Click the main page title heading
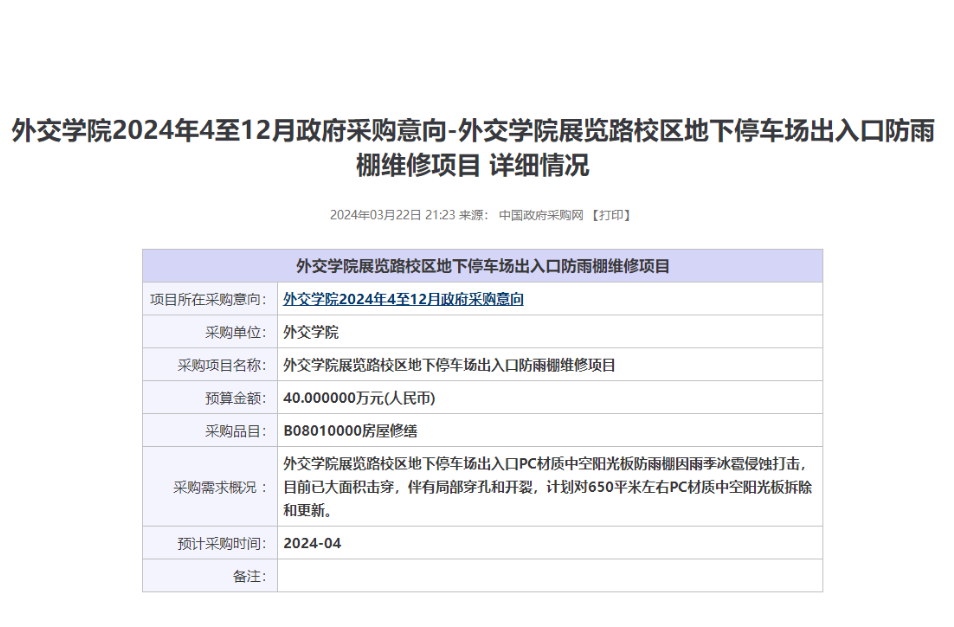 (473, 148)
